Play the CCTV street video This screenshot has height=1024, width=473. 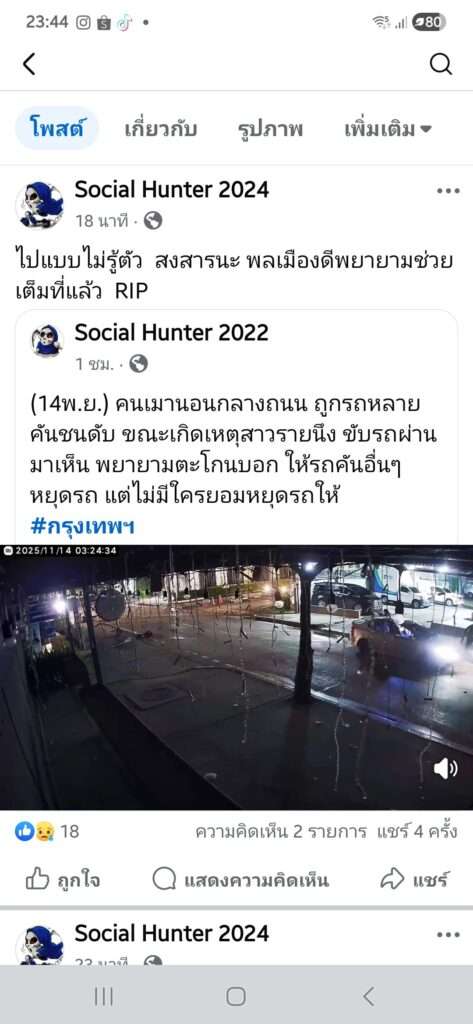click(x=236, y=677)
